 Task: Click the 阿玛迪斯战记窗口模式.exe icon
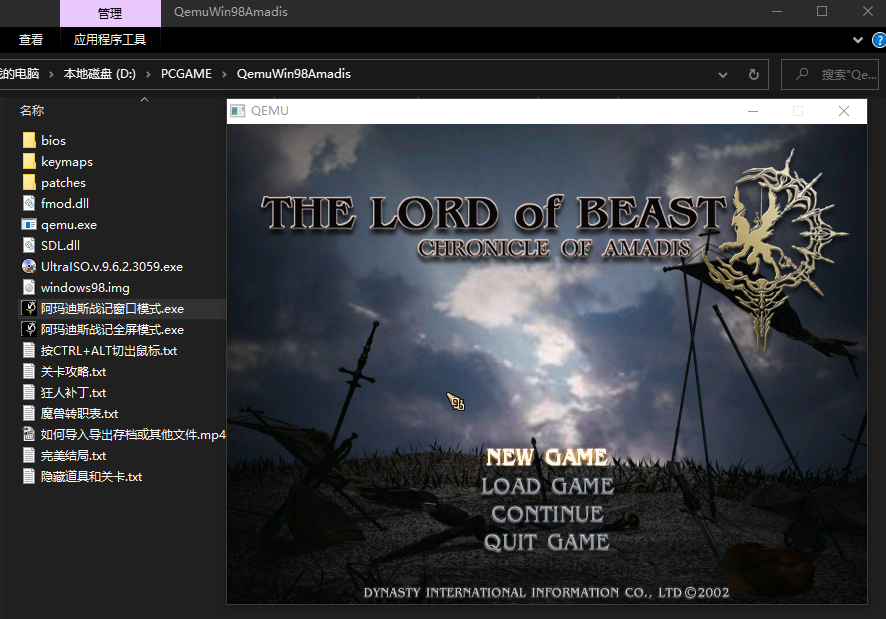point(29,309)
